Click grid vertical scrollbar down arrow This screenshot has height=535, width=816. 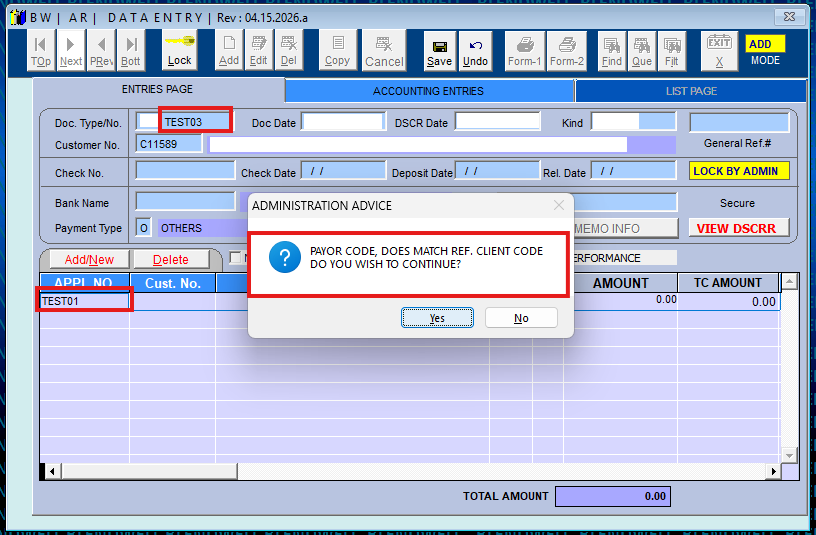click(789, 456)
